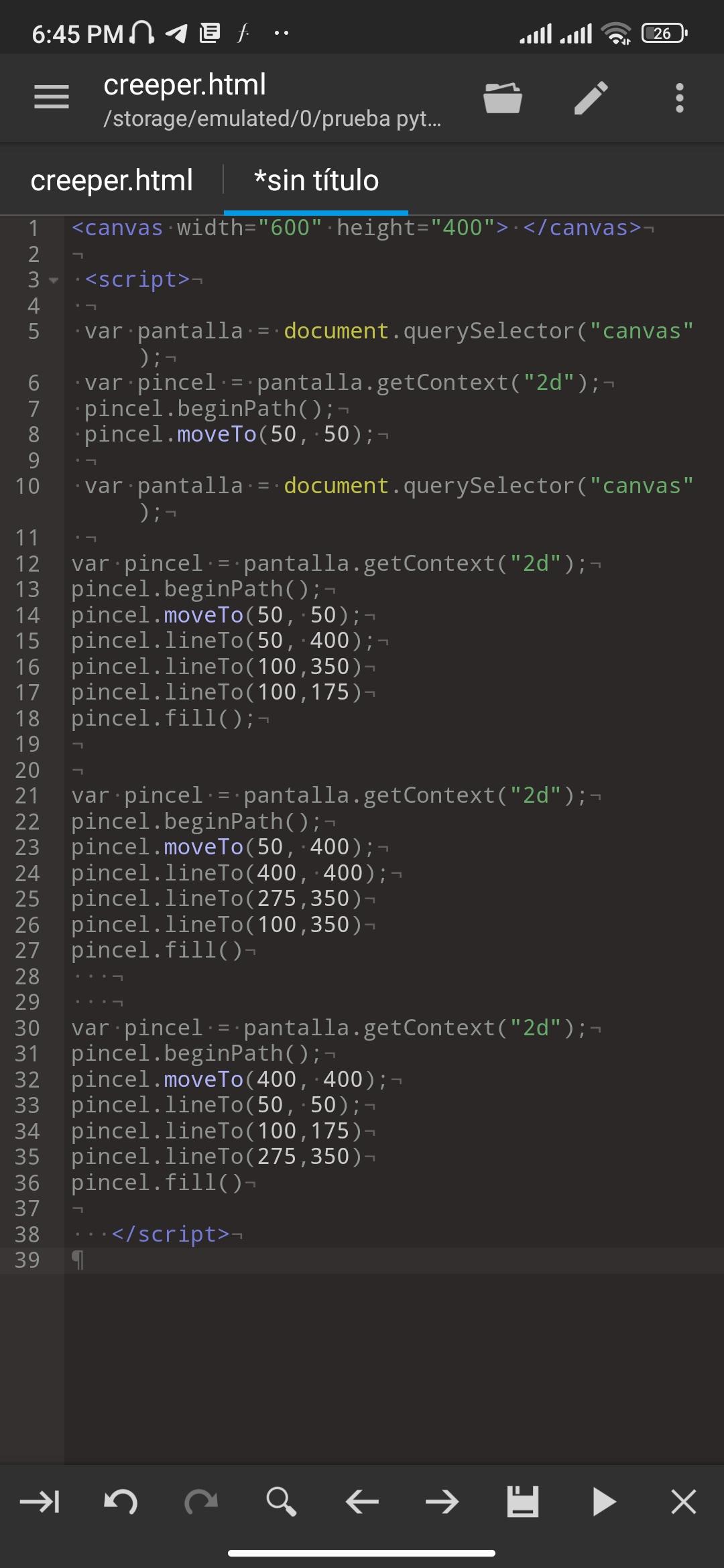Tap the closing </script> tag on line 38
Viewport: 724px width, 1568px height.
pyautogui.click(x=170, y=1234)
